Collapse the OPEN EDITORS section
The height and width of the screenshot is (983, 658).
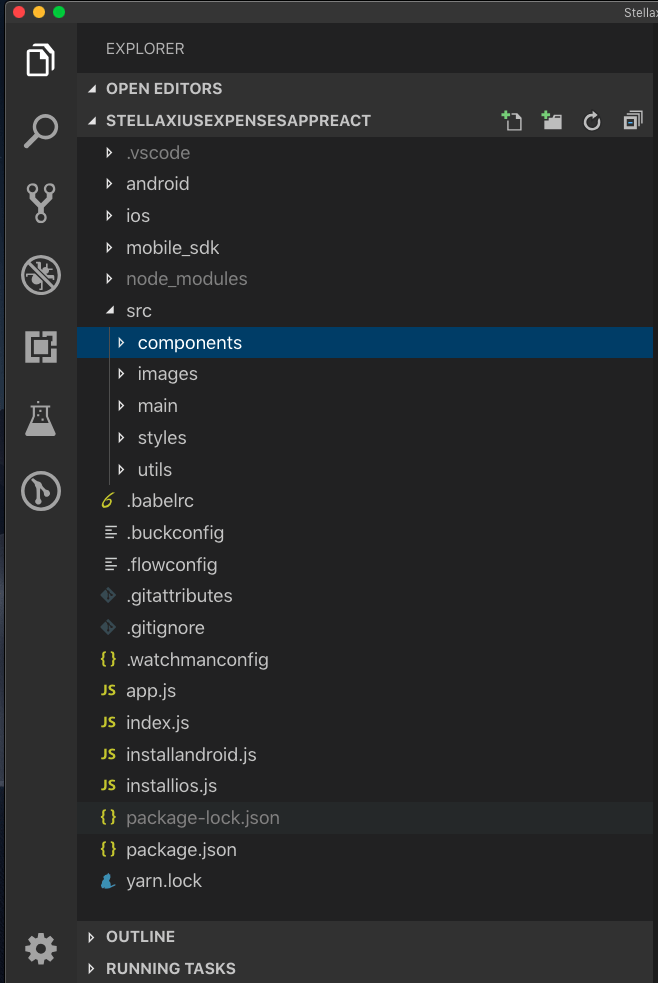pos(365,88)
